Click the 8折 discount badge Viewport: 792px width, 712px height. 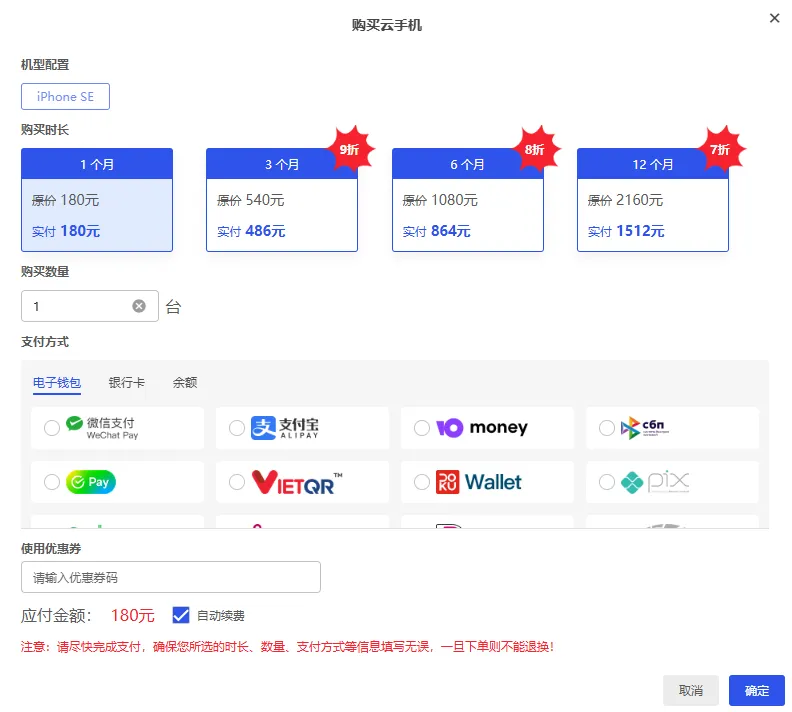point(535,149)
